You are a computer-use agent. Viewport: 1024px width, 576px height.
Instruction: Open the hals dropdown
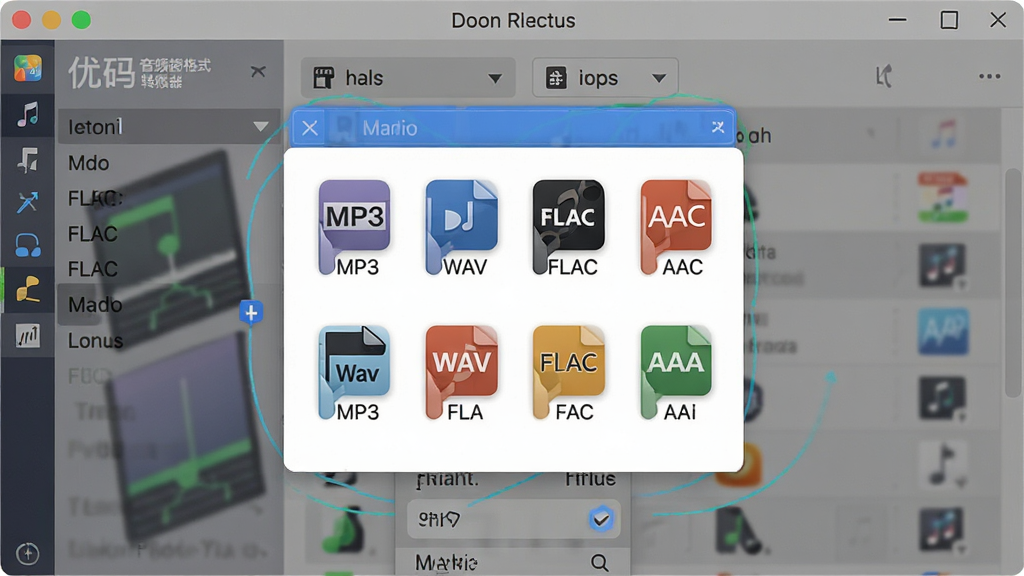(408, 78)
